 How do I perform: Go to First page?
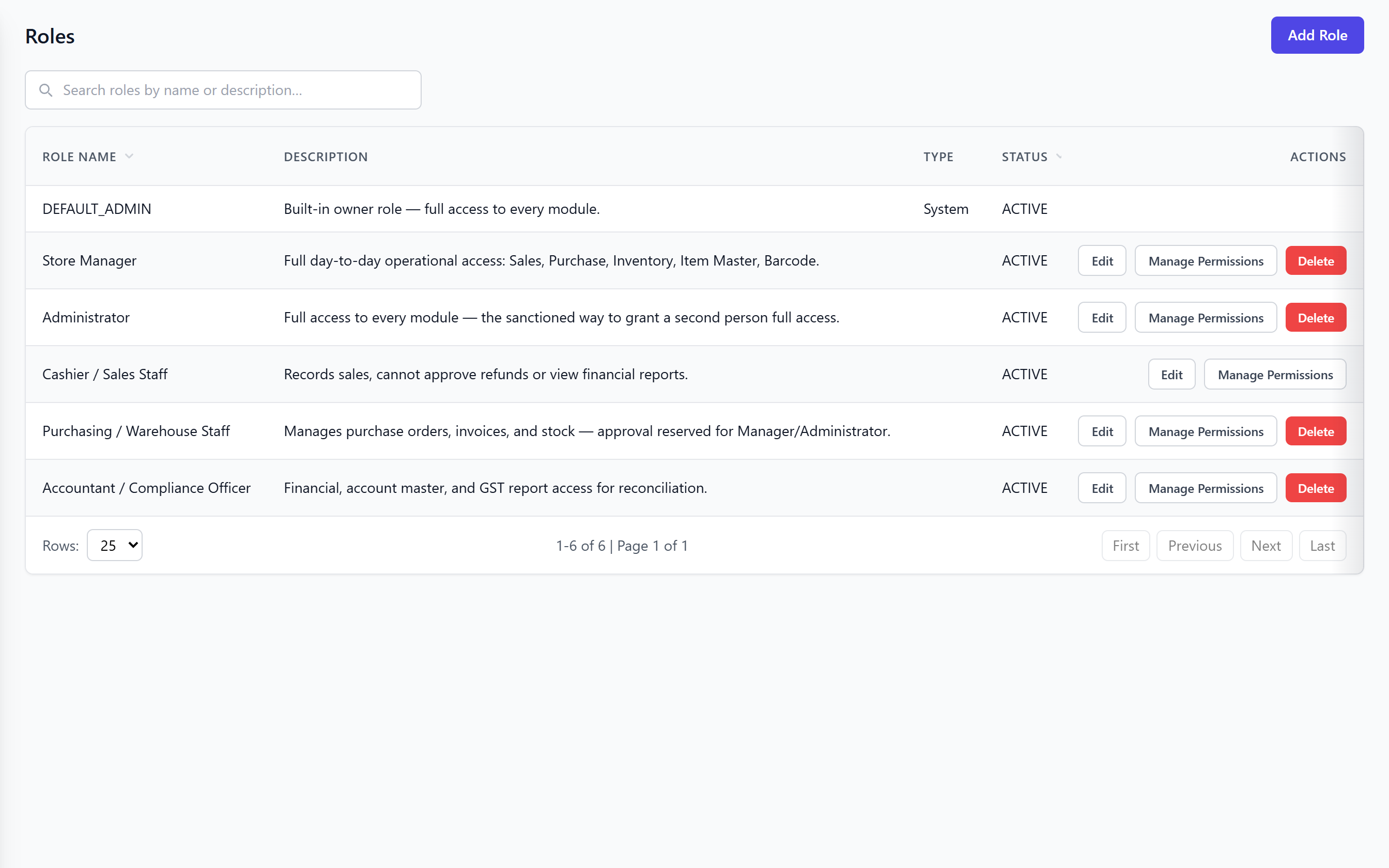pyautogui.click(x=1125, y=546)
